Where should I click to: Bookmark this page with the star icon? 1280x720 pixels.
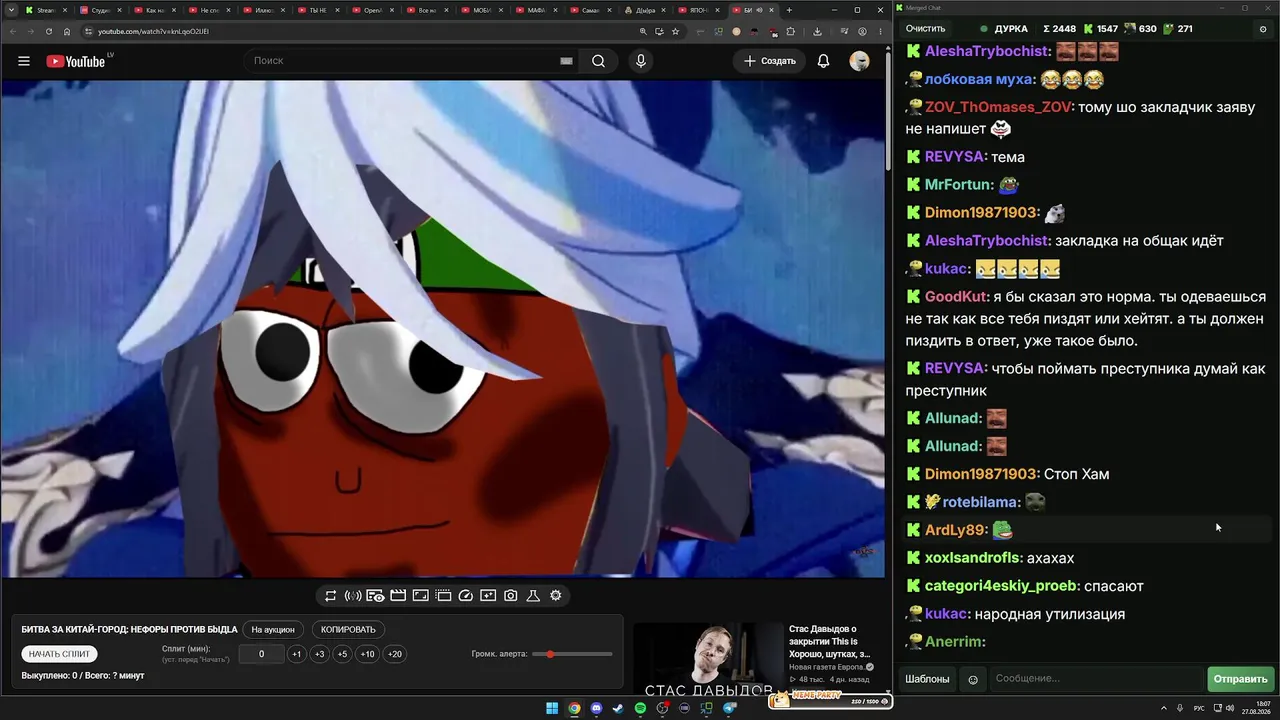coord(675,31)
